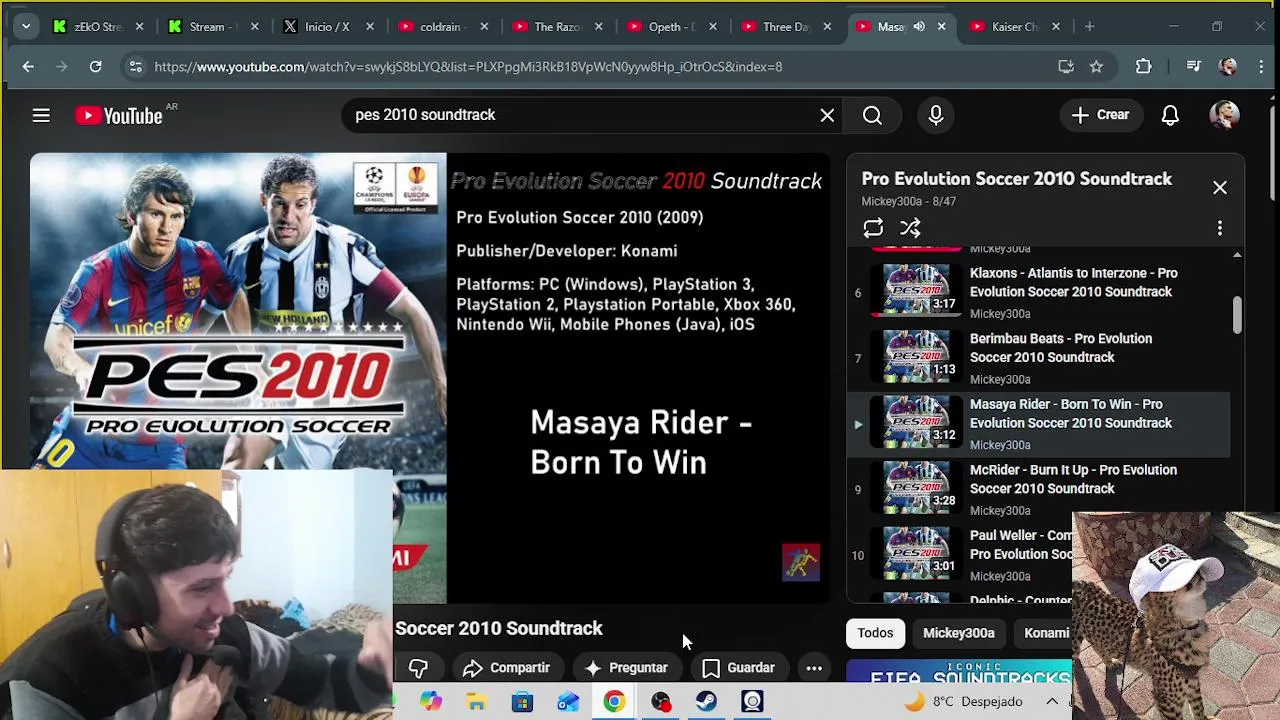Screen dimensions: 1280x720
Task: Open more video actions (three dots)
Action: pos(814,668)
